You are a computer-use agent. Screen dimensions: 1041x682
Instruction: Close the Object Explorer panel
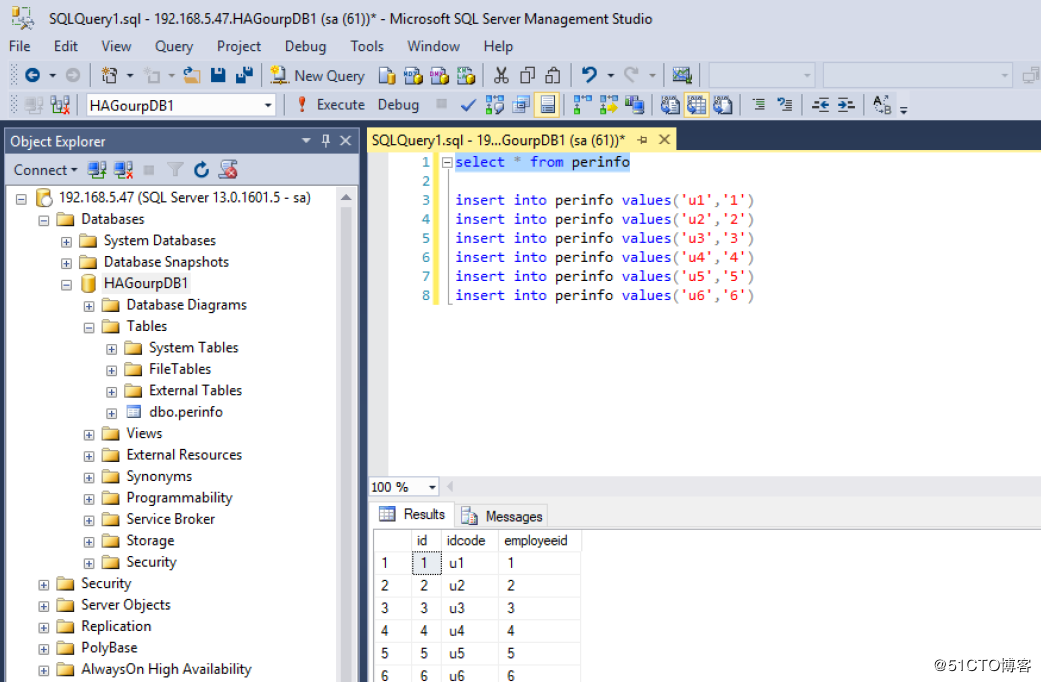345,141
